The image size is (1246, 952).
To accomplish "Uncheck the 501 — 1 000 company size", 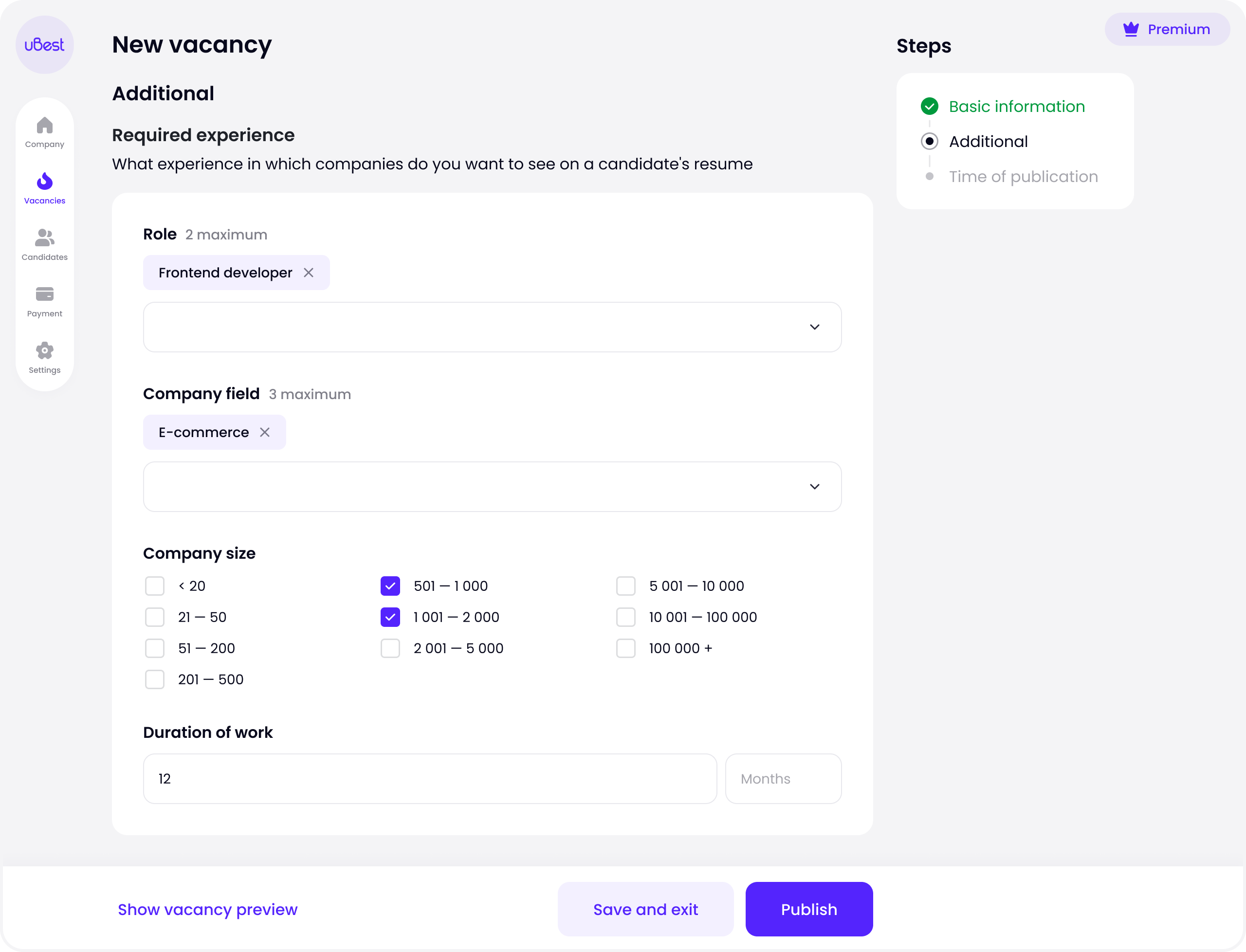I will tap(390, 586).
